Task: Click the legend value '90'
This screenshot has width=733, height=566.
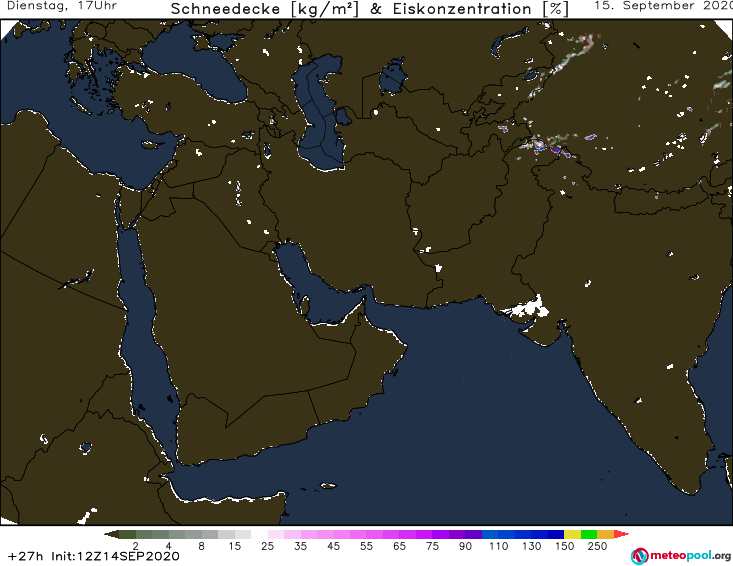Action: tap(465, 546)
